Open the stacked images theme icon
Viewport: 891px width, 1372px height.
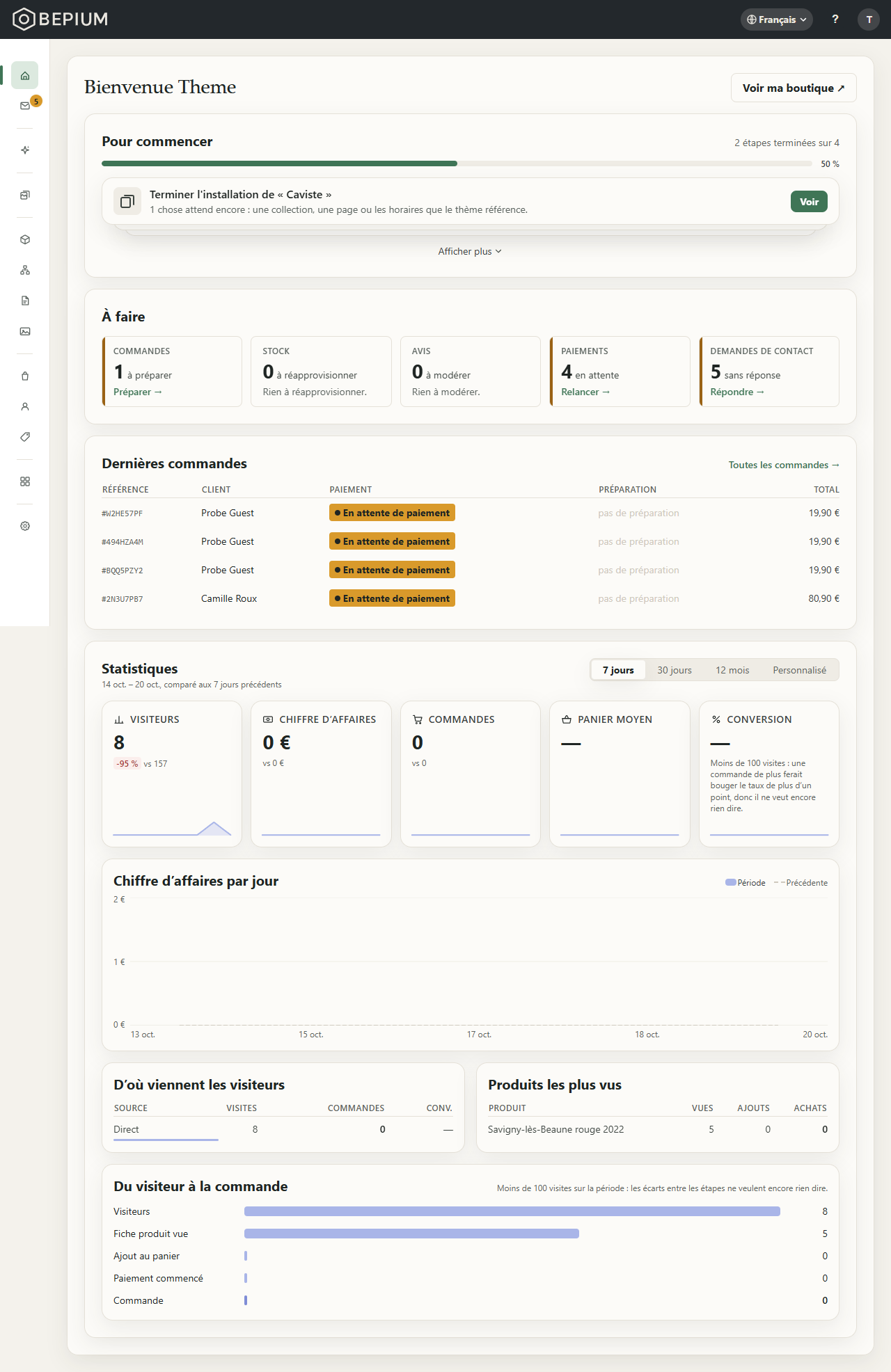(x=25, y=195)
